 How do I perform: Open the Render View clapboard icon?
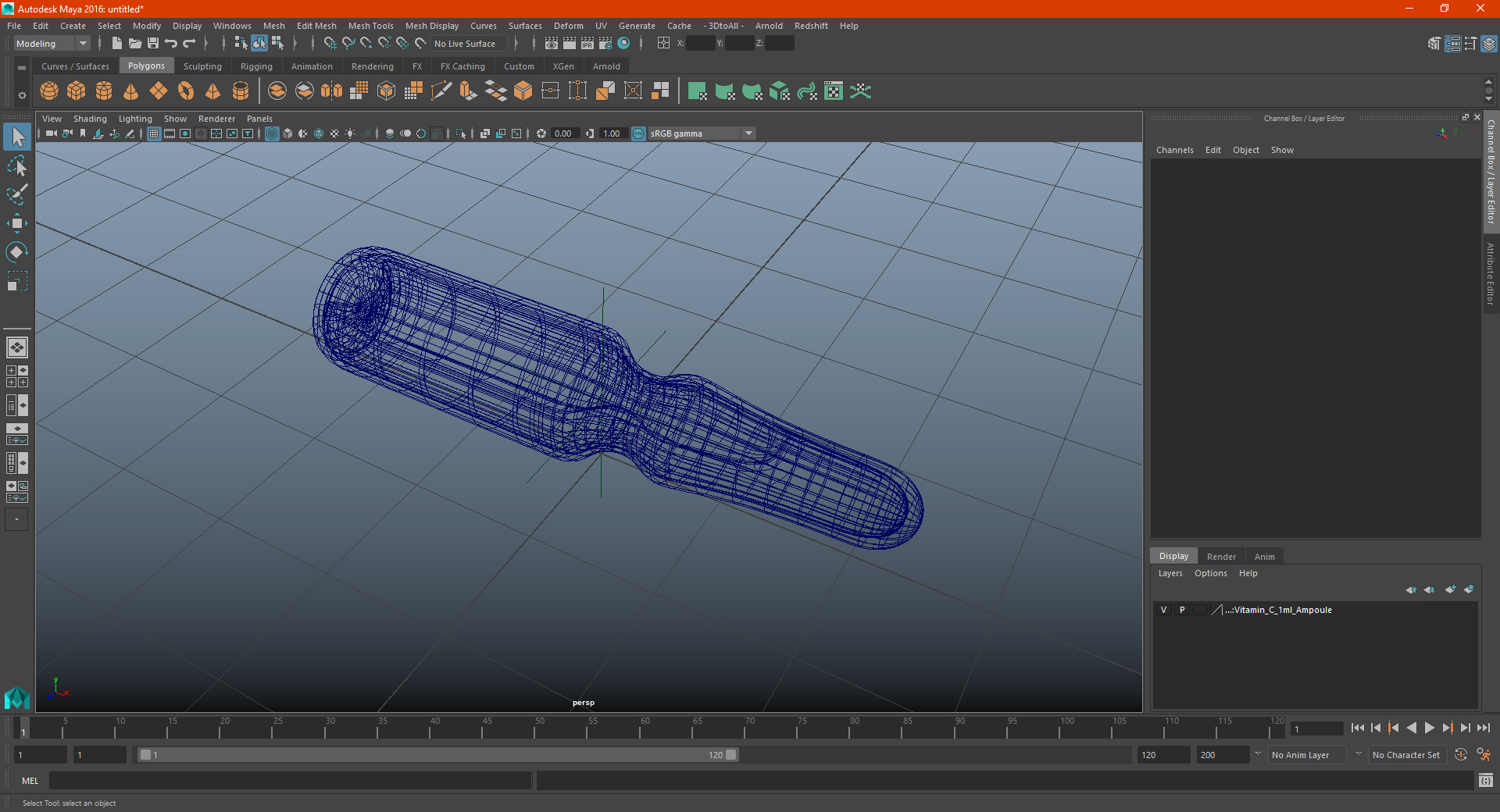(552, 44)
